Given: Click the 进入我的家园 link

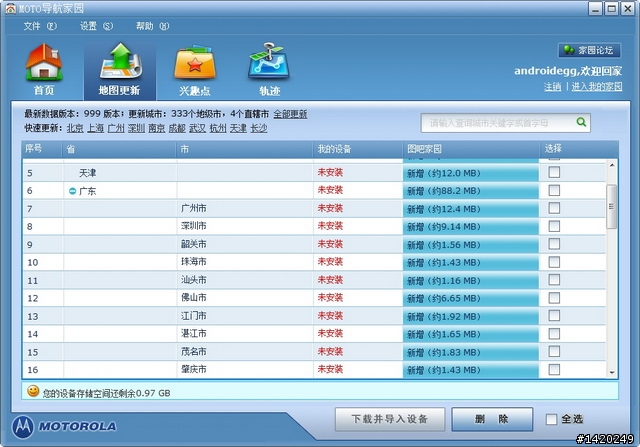Looking at the screenshot, I should tap(597, 87).
